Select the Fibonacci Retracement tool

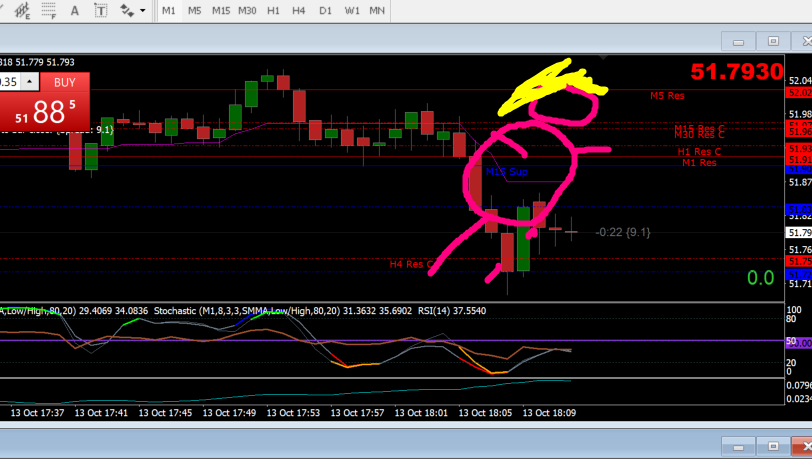[49, 10]
